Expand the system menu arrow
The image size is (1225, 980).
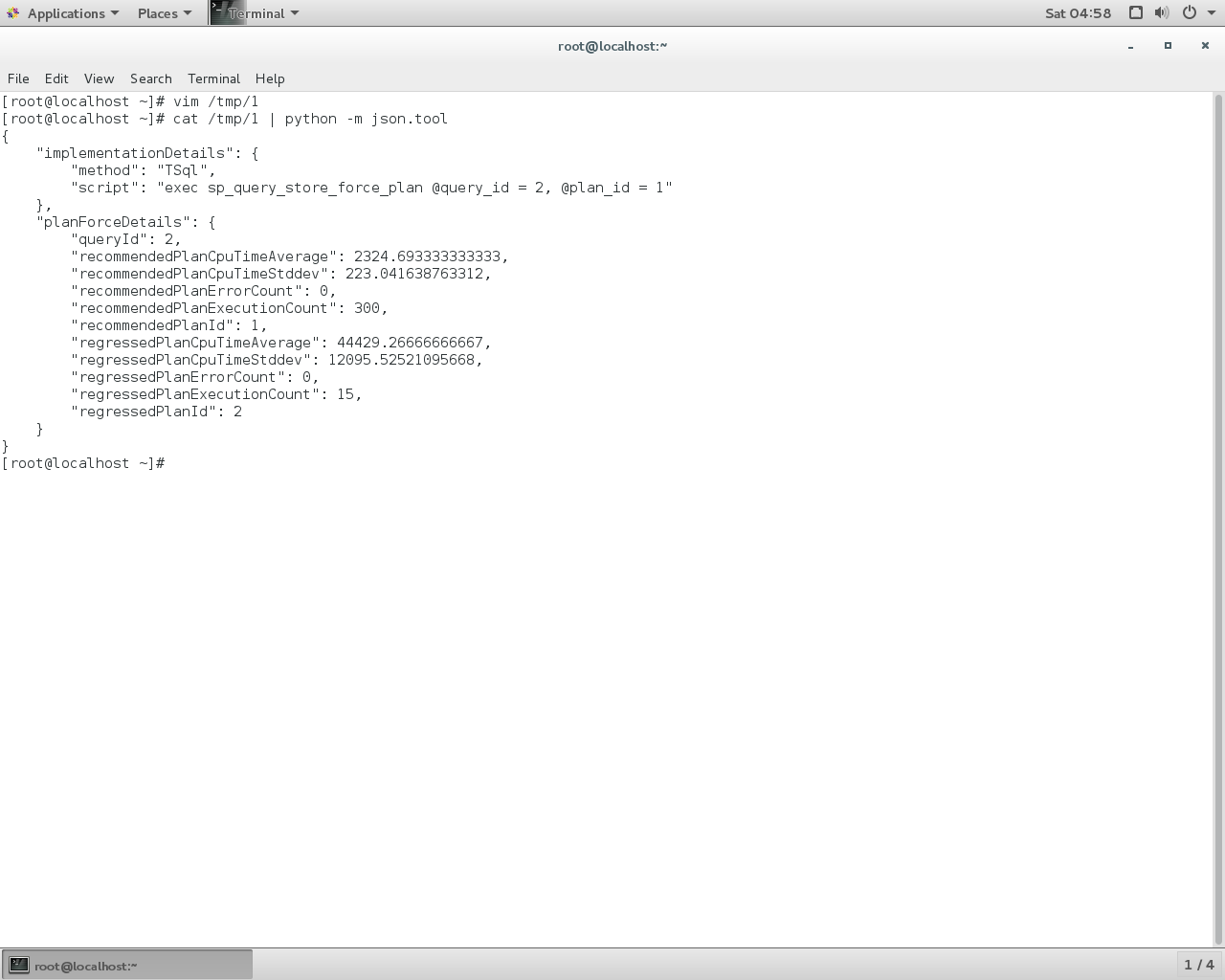tap(1212, 13)
